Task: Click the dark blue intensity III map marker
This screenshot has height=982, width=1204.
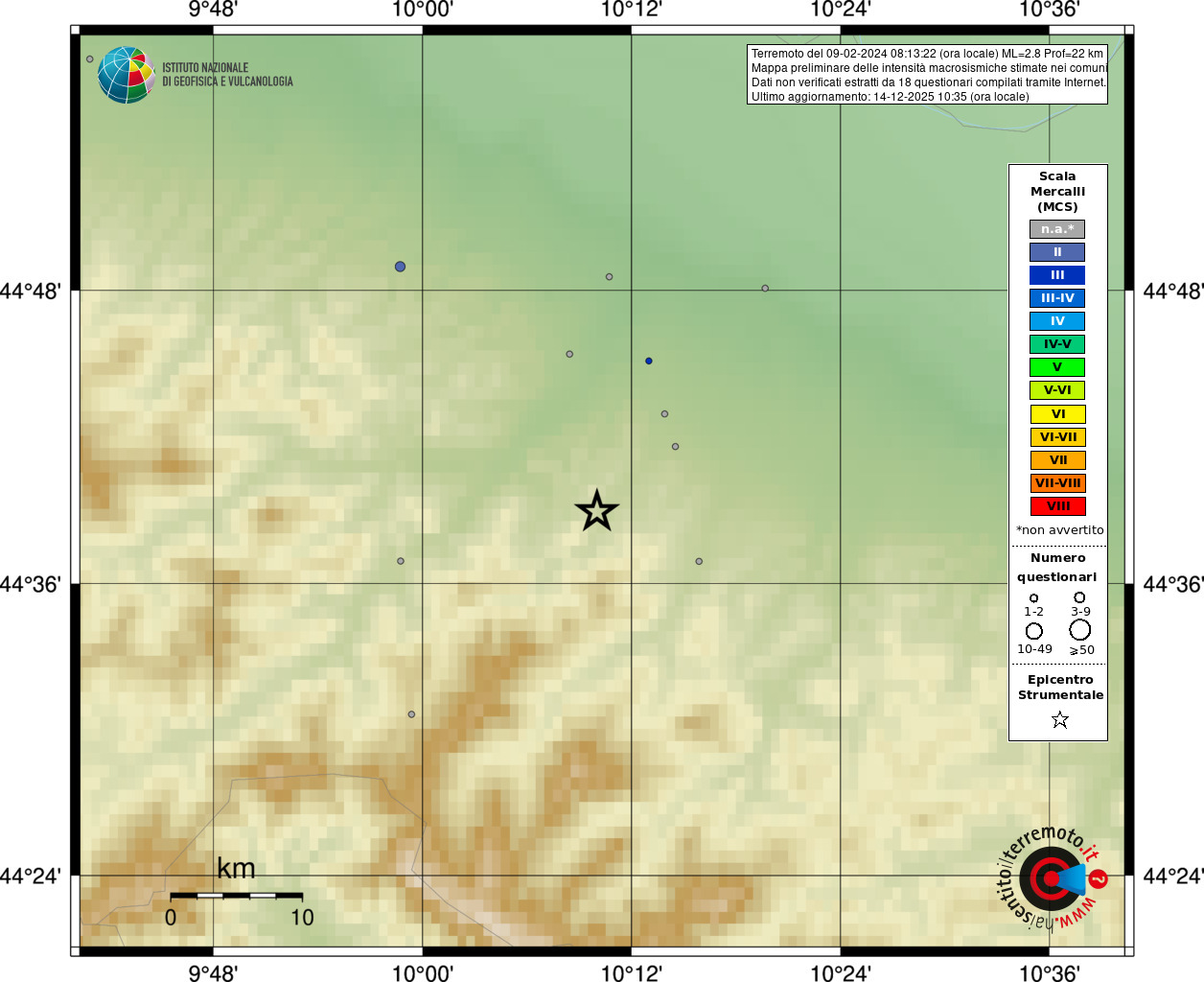Action: [x=649, y=362]
